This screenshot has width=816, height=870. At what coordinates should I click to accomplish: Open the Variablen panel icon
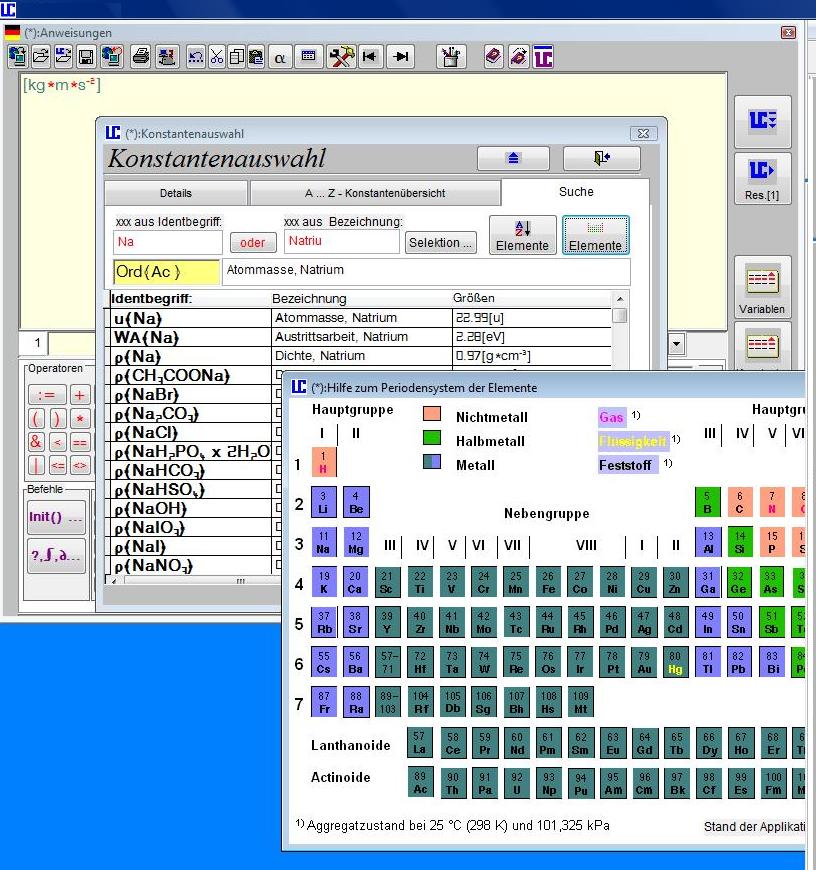(x=762, y=287)
